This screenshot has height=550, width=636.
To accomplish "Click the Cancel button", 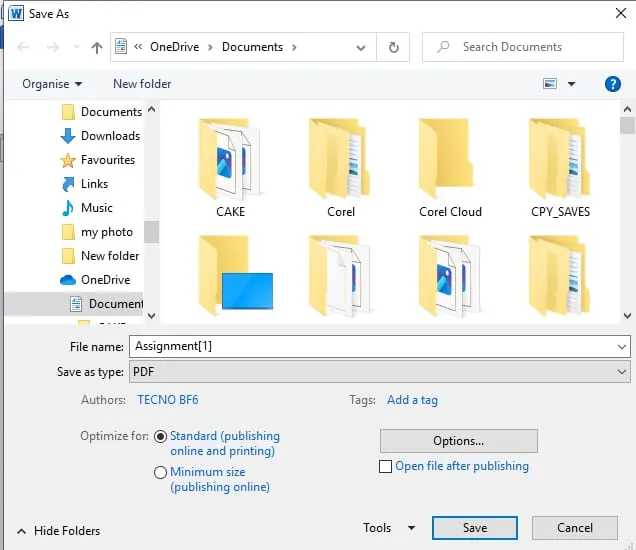I will coord(575,528).
